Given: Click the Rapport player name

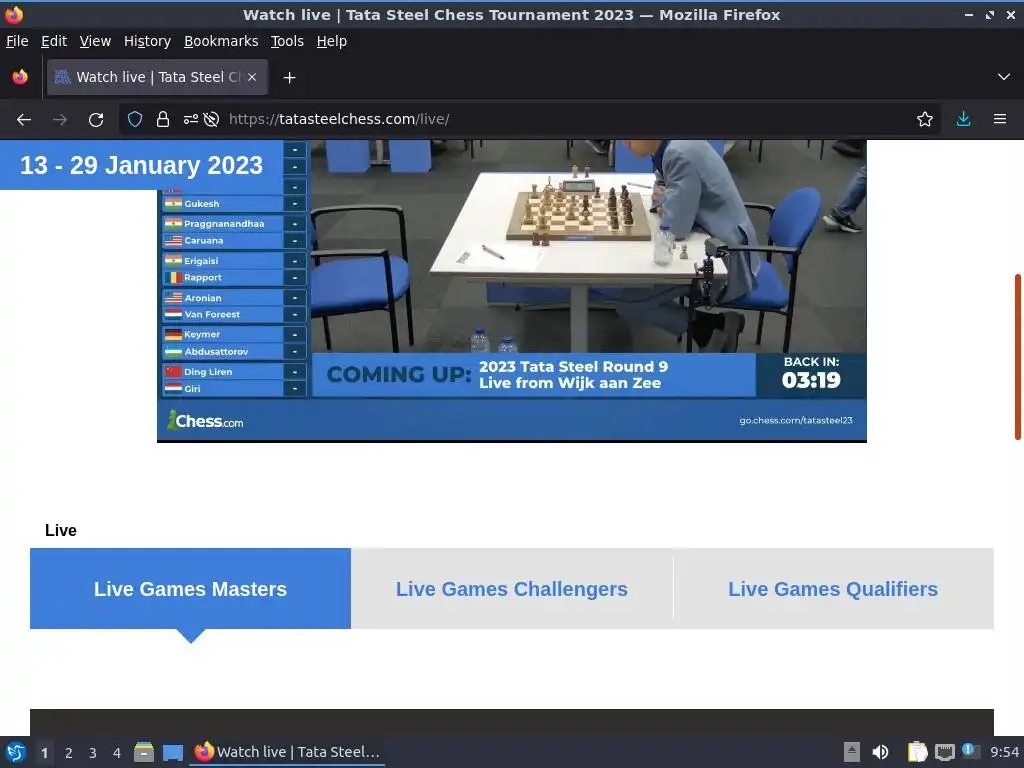Looking at the screenshot, I should click(x=203, y=278).
